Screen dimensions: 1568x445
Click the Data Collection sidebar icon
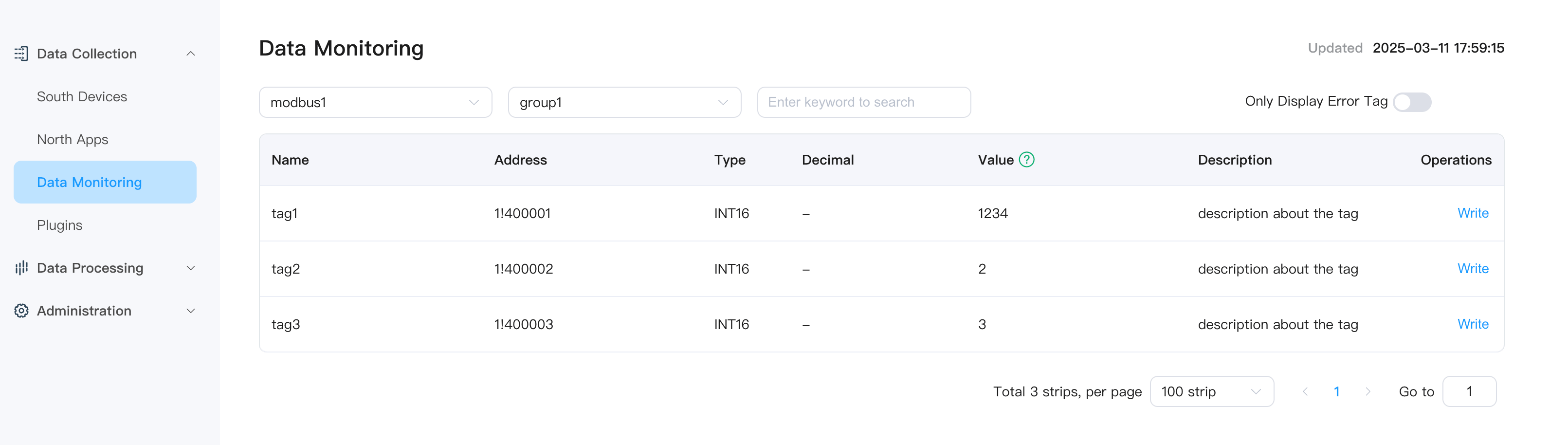(21, 54)
